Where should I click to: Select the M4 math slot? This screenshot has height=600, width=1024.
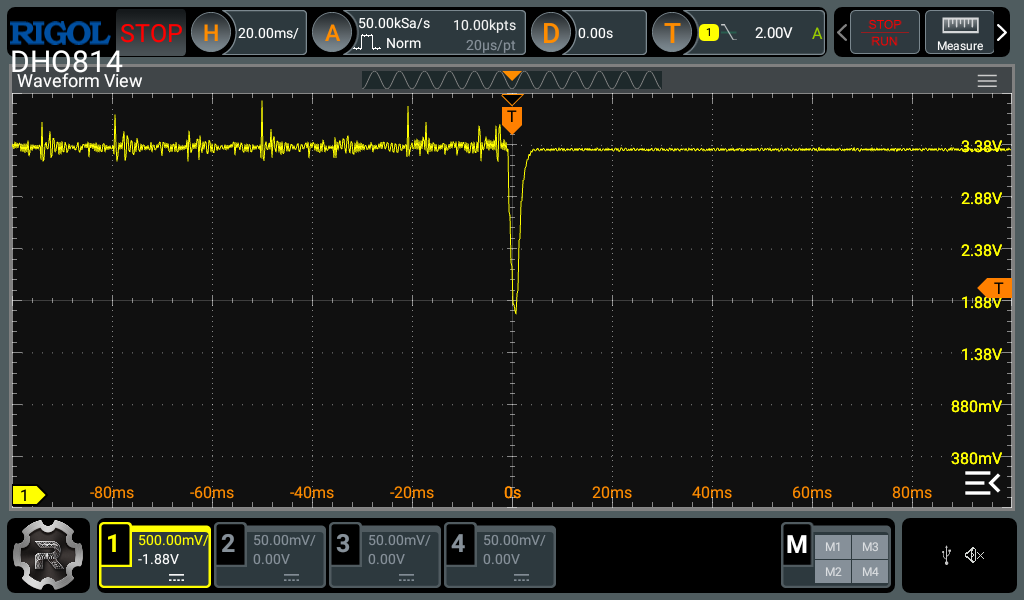pos(869,571)
